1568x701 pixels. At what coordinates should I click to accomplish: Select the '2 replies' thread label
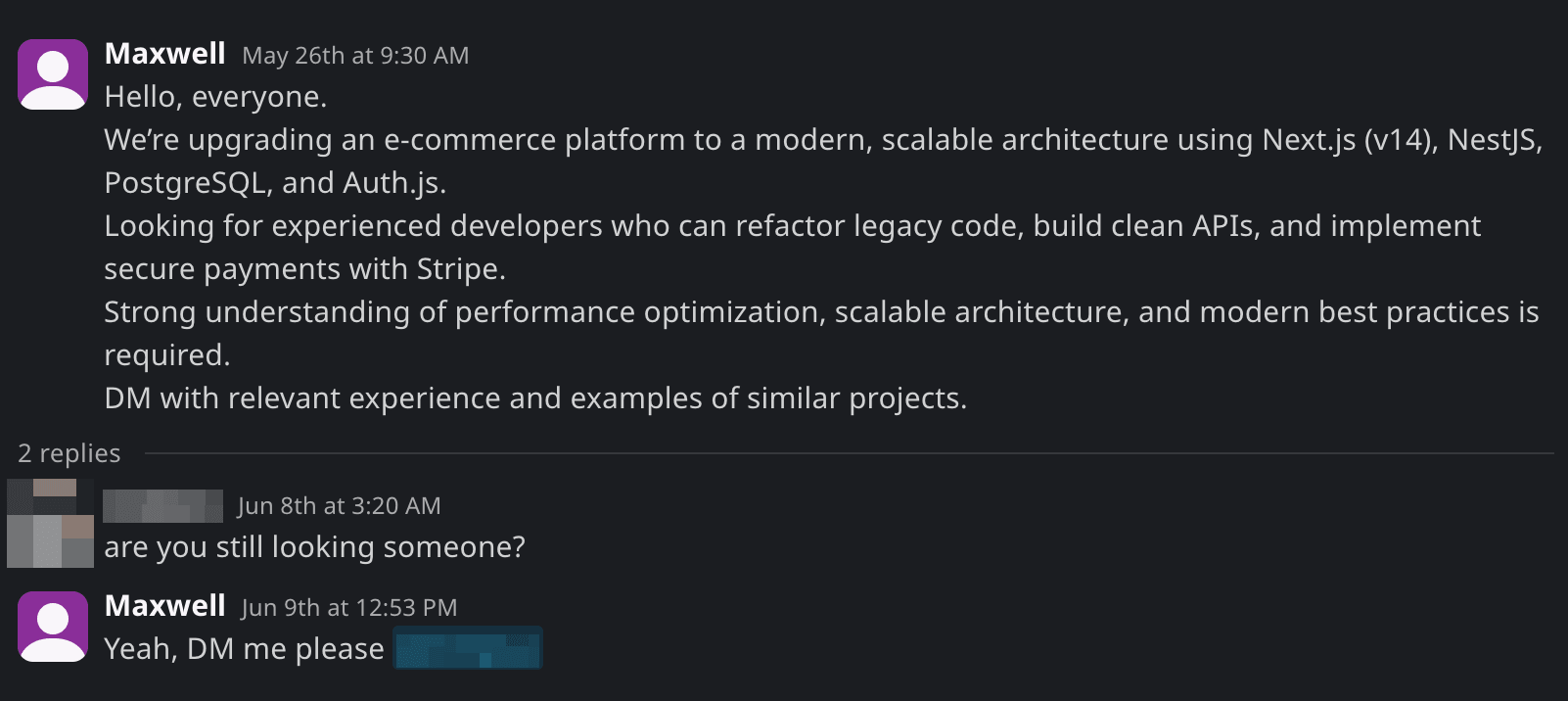(x=69, y=453)
